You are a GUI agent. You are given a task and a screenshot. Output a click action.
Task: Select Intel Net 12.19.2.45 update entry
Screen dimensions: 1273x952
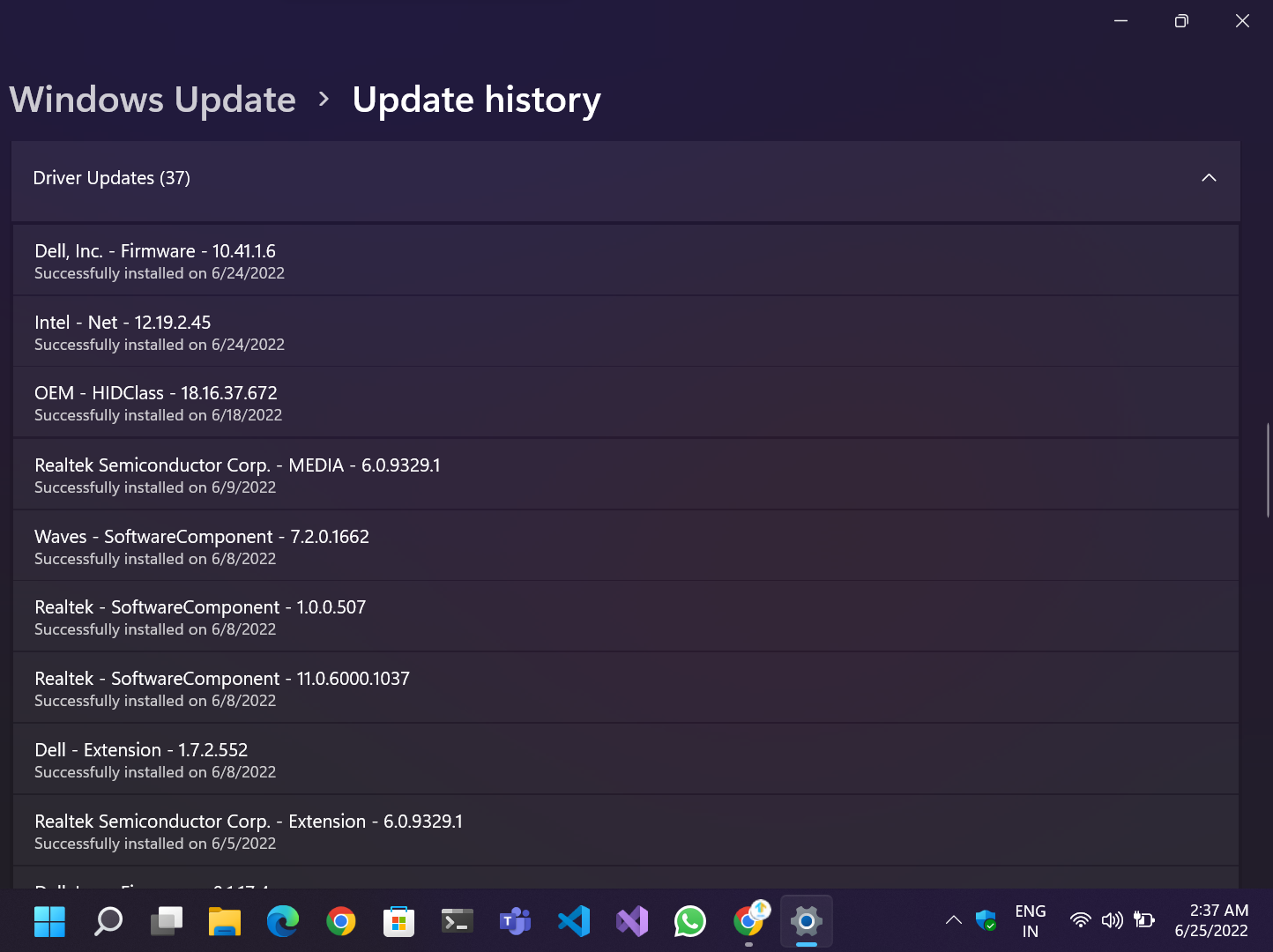626,331
